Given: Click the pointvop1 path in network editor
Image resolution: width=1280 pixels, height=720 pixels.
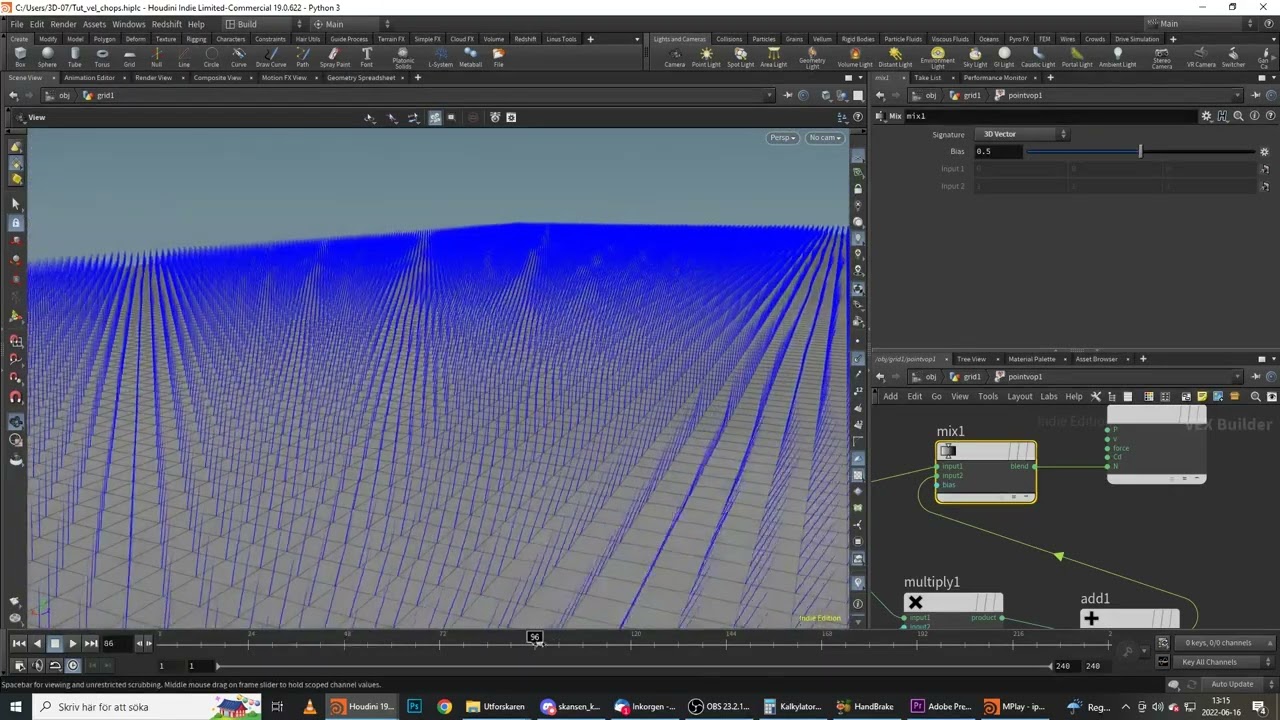Looking at the screenshot, I should coord(1019,377).
